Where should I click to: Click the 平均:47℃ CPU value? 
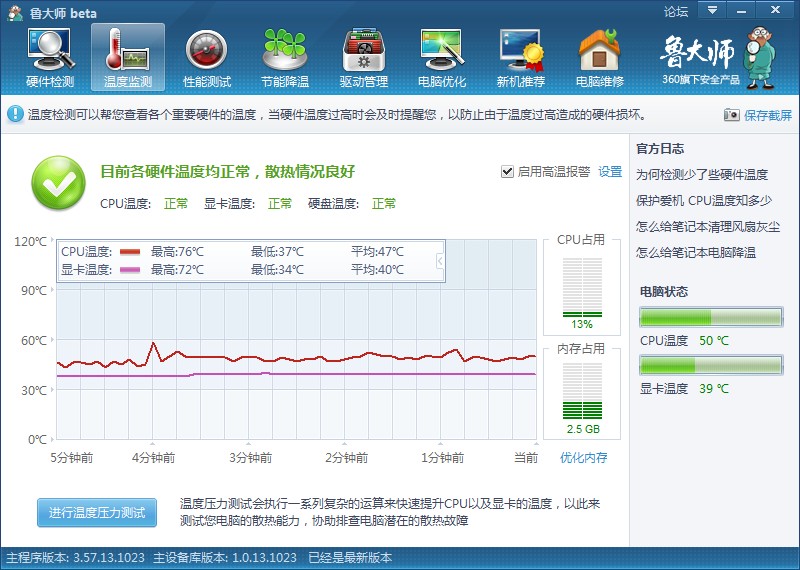coord(377,252)
